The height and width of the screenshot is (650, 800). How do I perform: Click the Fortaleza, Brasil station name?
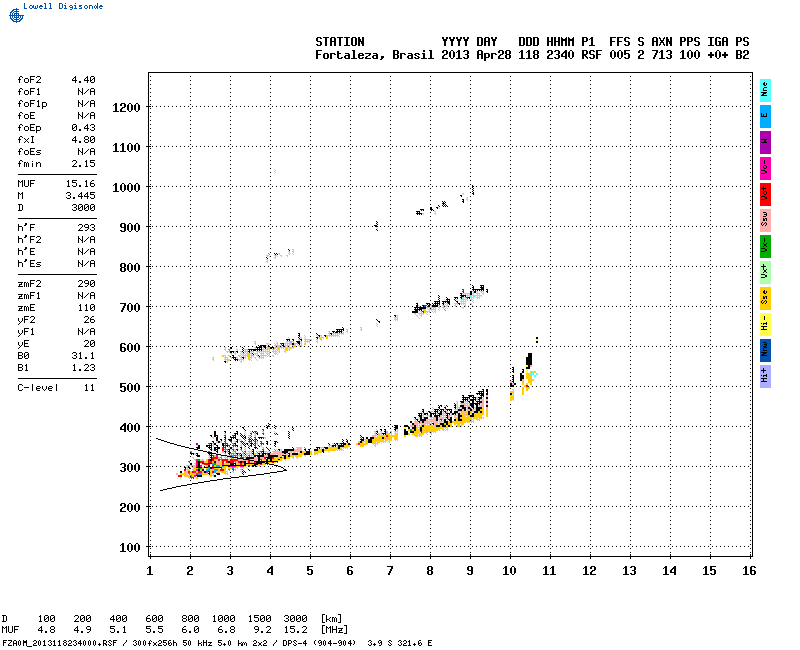(x=374, y=54)
